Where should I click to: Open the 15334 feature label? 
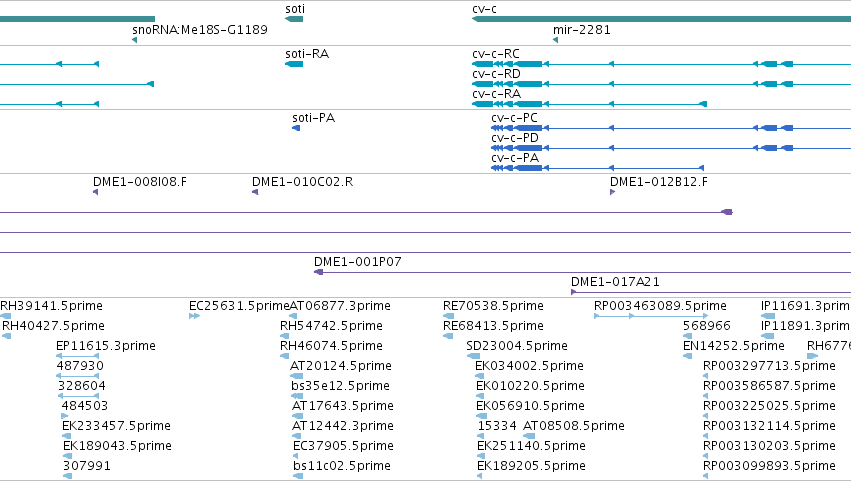(x=497, y=426)
